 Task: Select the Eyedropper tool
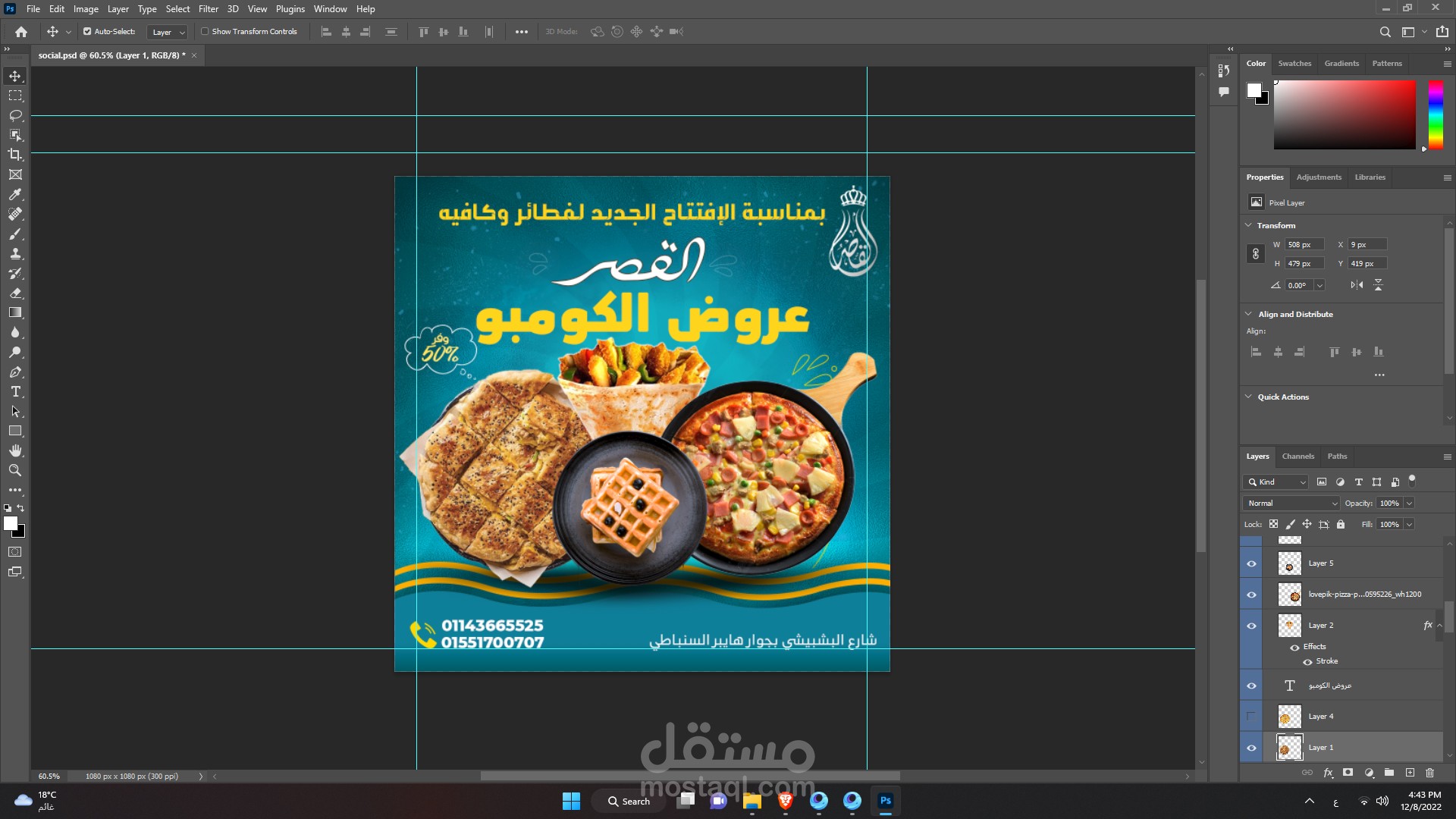pyautogui.click(x=15, y=194)
